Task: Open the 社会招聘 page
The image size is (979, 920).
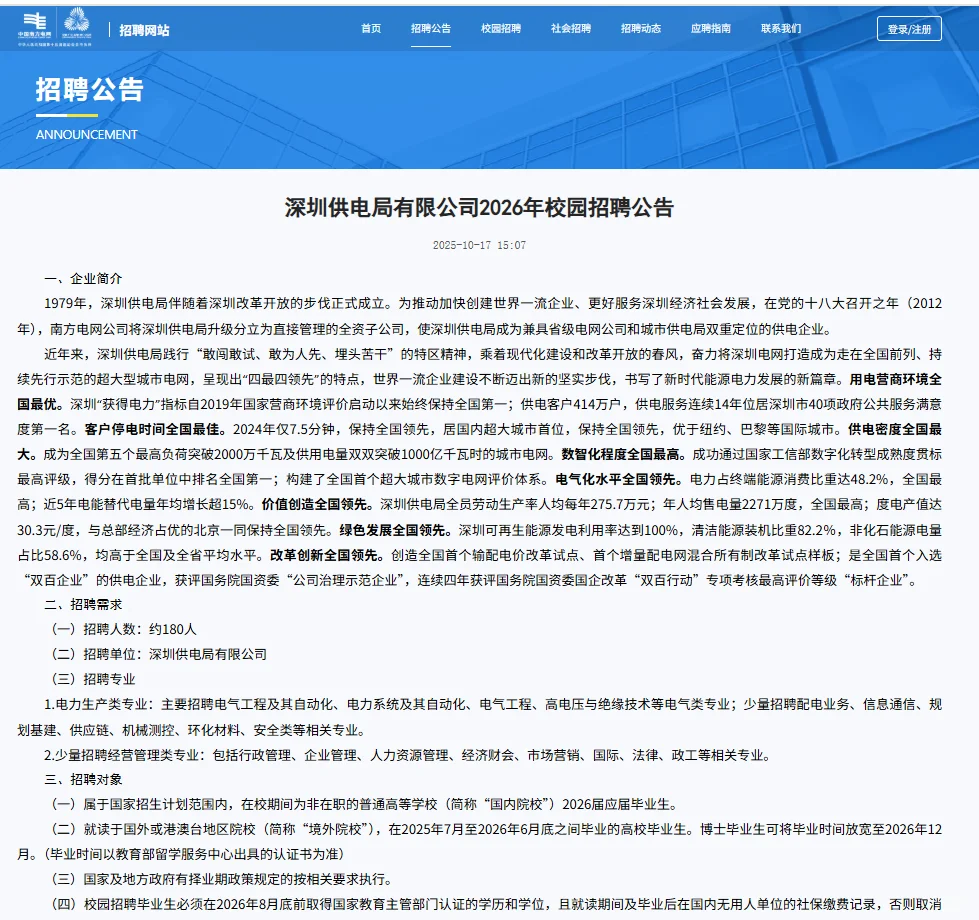Action: coord(571,29)
